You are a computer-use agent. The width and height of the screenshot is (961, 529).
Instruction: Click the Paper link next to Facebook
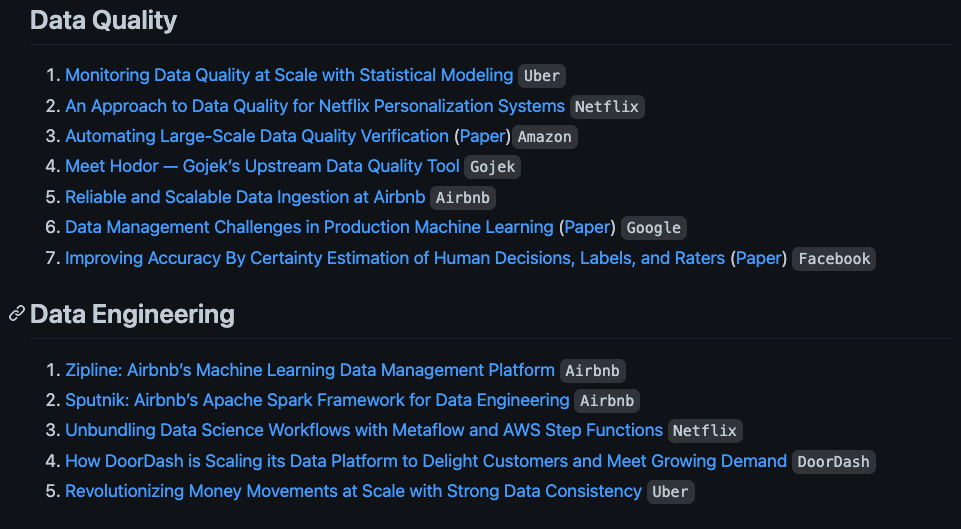759,258
